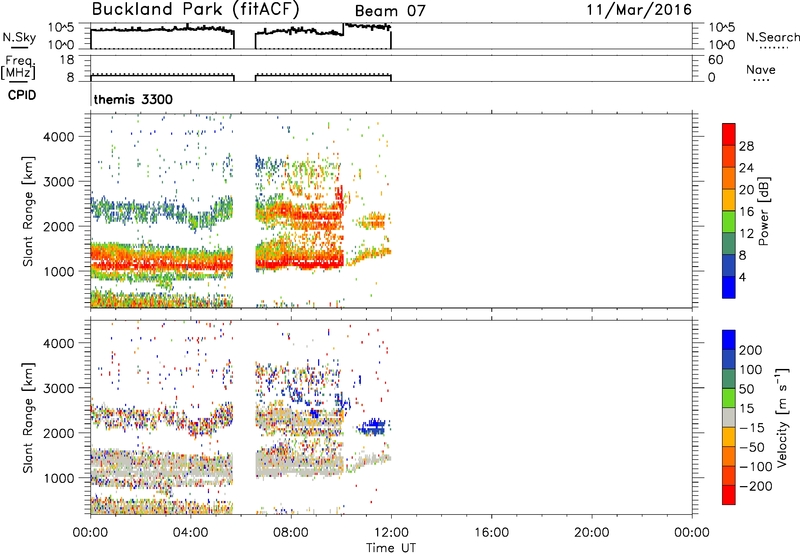Click the "4" label on Power colour bar
The height and width of the screenshot is (554, 800).
[x=742, y=277]
